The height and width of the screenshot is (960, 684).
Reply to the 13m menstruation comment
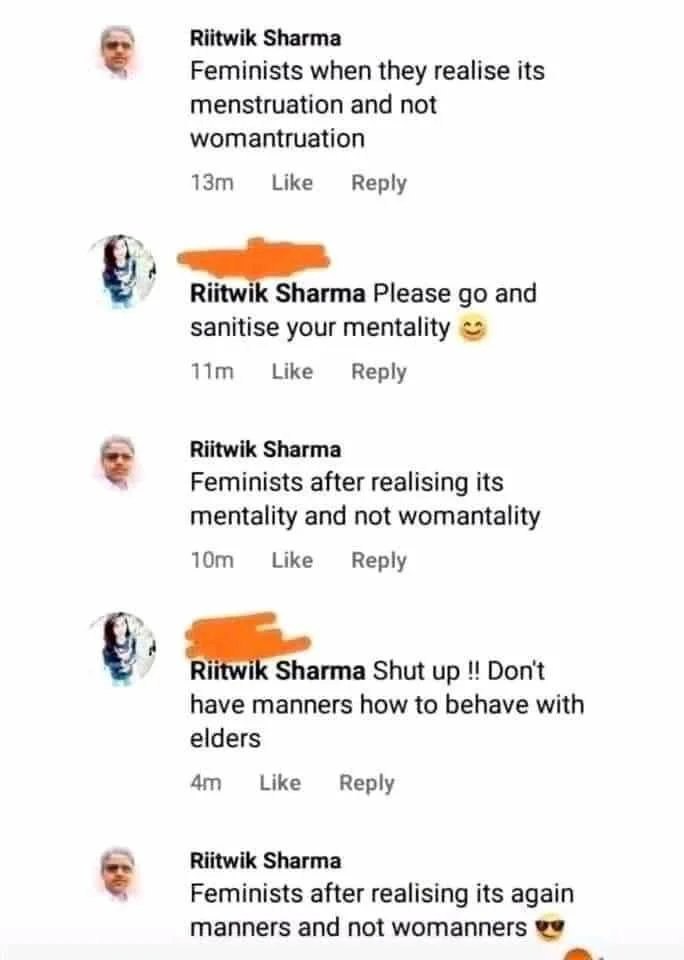coord(378,183)
